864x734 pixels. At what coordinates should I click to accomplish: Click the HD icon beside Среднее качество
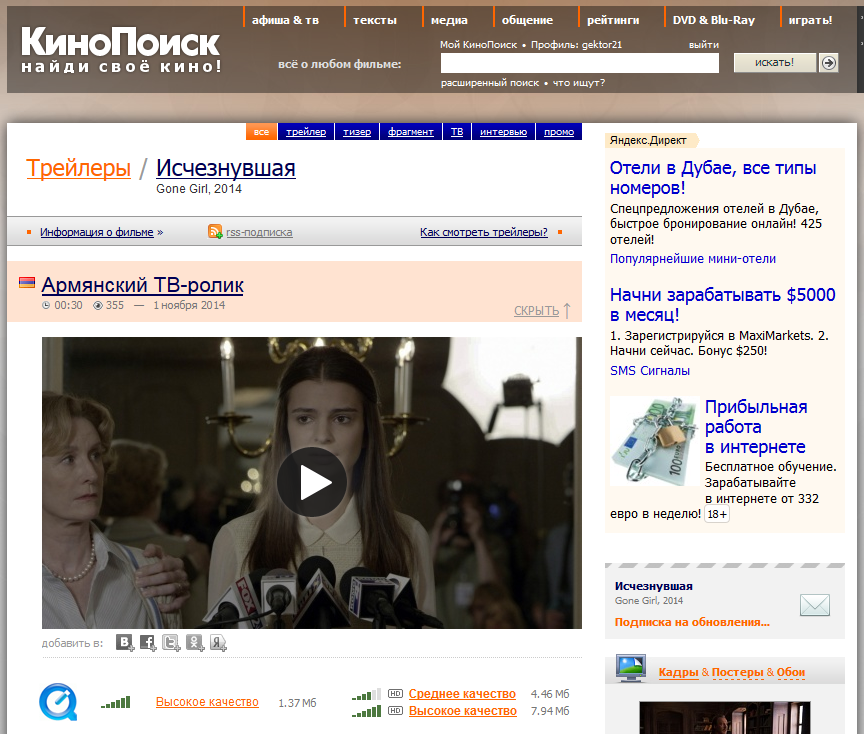(x=395, y=694)
